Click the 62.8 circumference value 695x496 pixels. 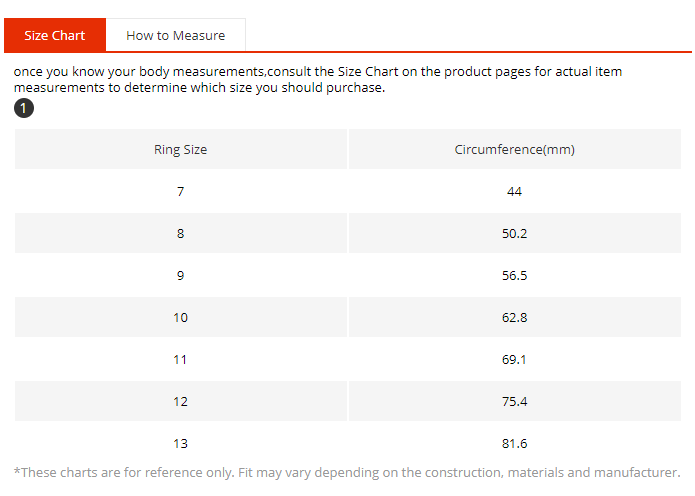coord(514,317)
